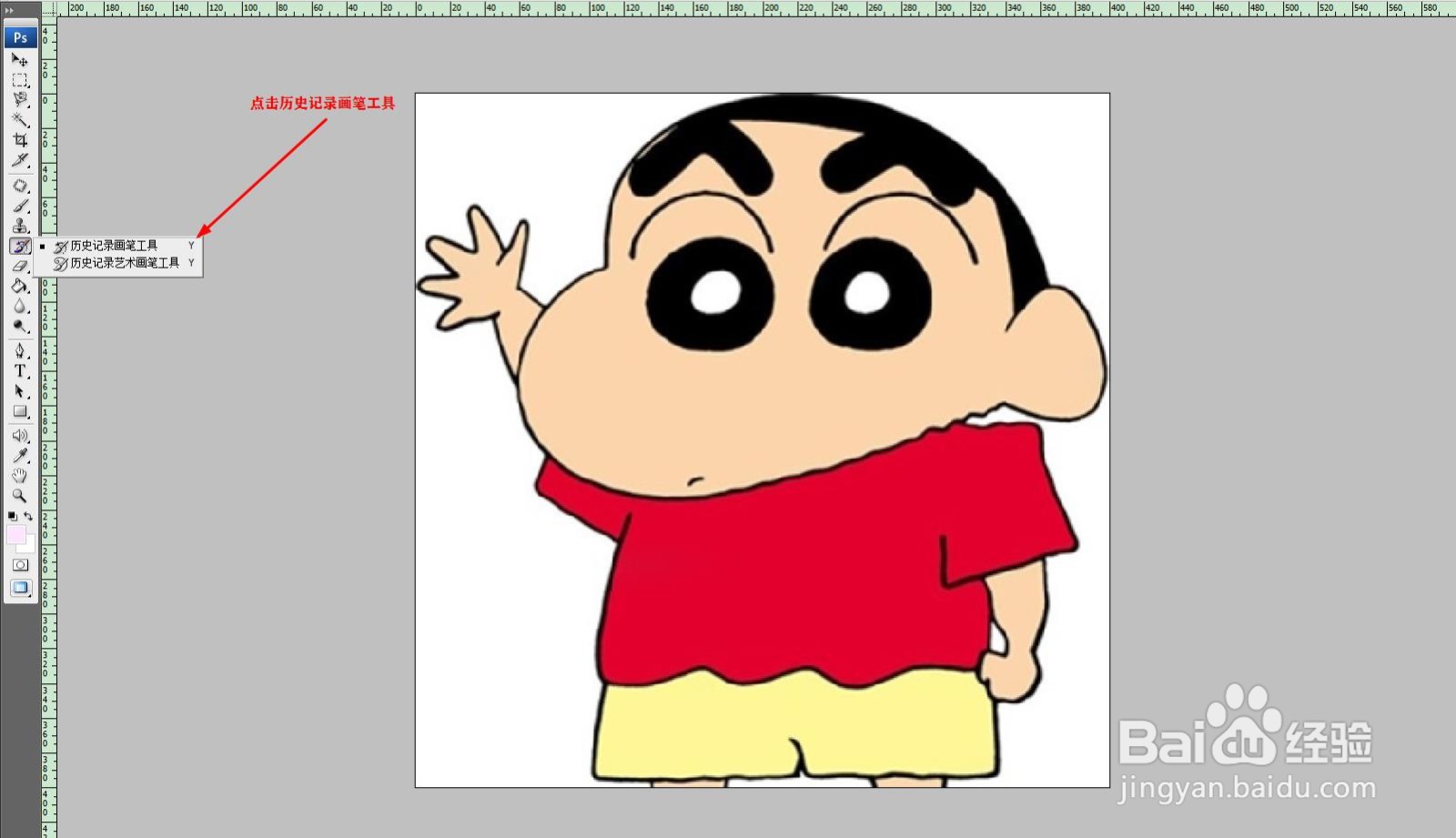Select the Type tool

tap(20, 371)
